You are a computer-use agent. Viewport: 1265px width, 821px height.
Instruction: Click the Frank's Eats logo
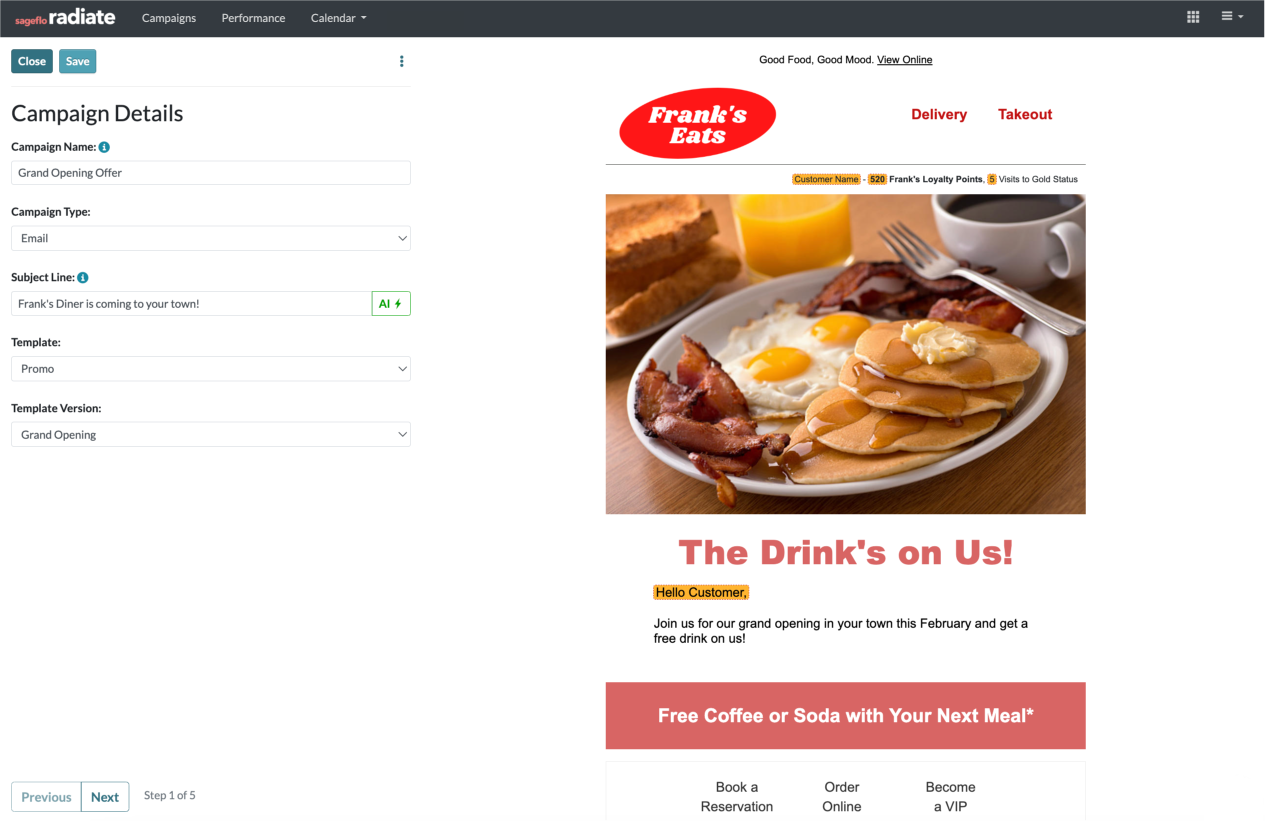[698, 123]
